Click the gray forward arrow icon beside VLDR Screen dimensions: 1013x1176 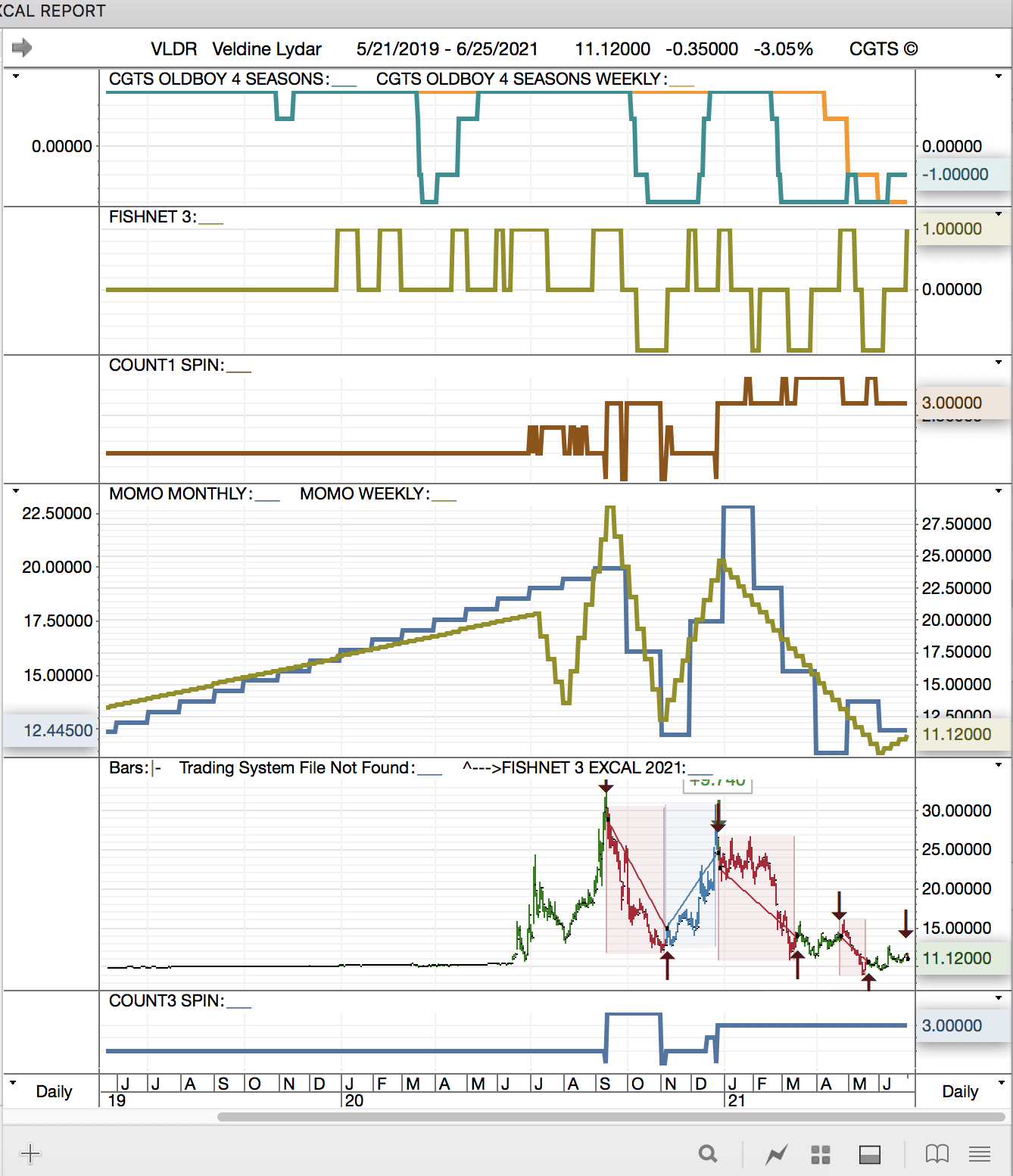[22, 48]
